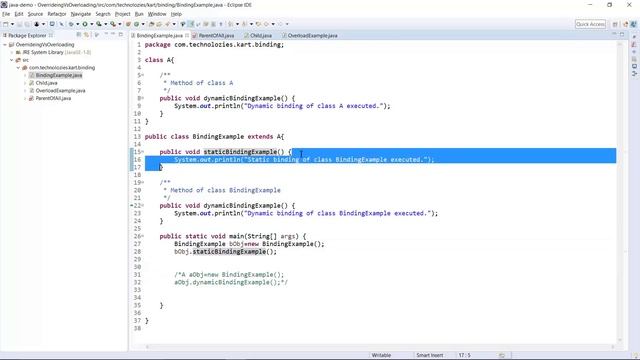Open the Refactor menu
Viewport: 640px width, 360px height.
(x=57, y=14)
